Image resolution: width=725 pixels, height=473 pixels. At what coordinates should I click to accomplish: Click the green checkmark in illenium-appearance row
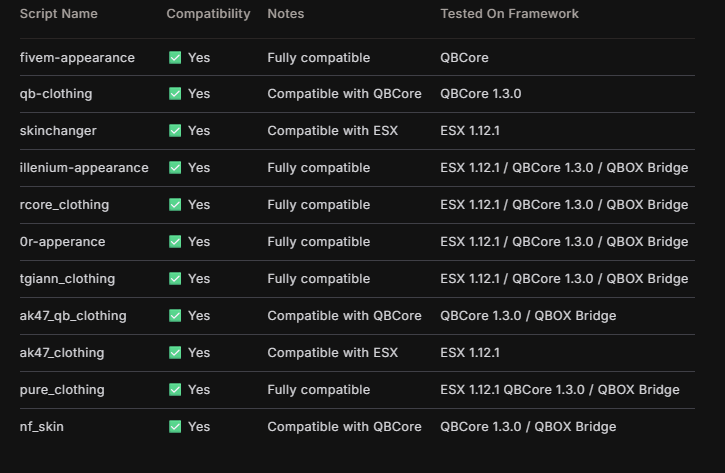tap(175, 167)
